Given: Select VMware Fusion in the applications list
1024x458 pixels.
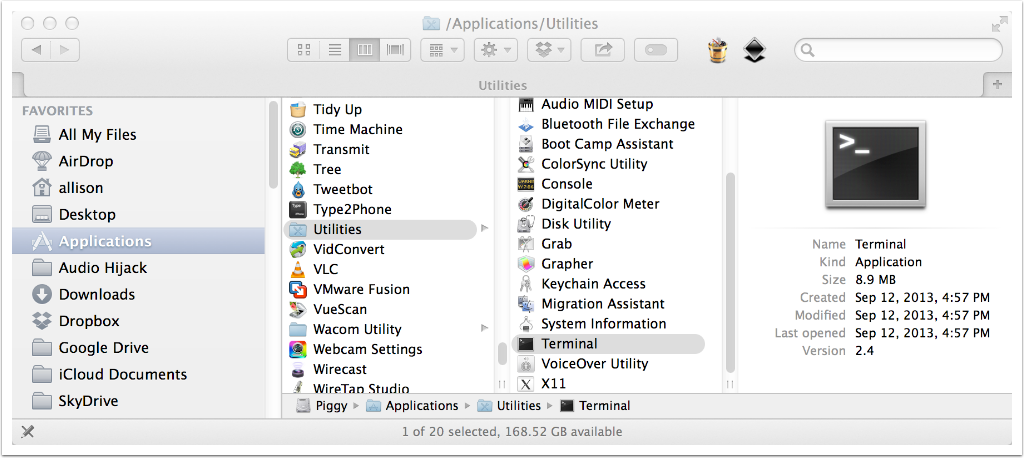Looking at the screenshot, I should (361, 289).
